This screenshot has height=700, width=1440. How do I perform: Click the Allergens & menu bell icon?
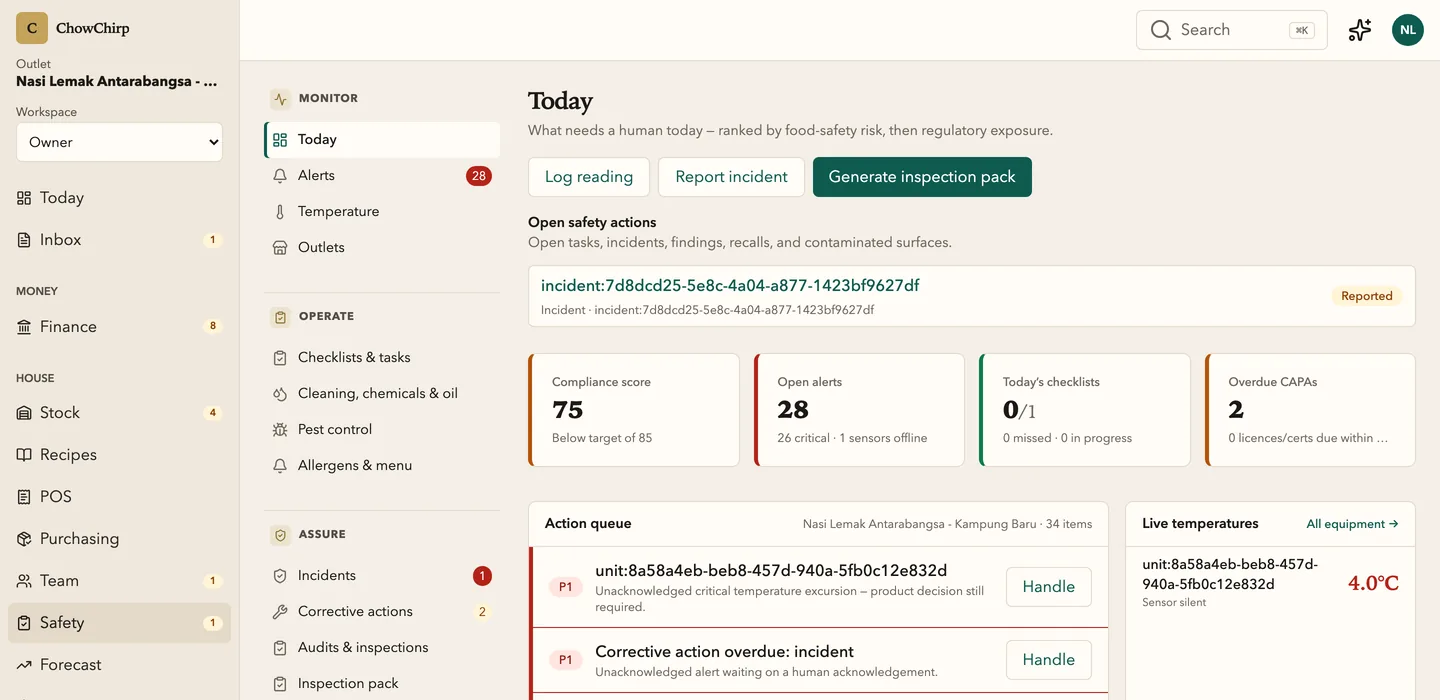click(280, 466)
